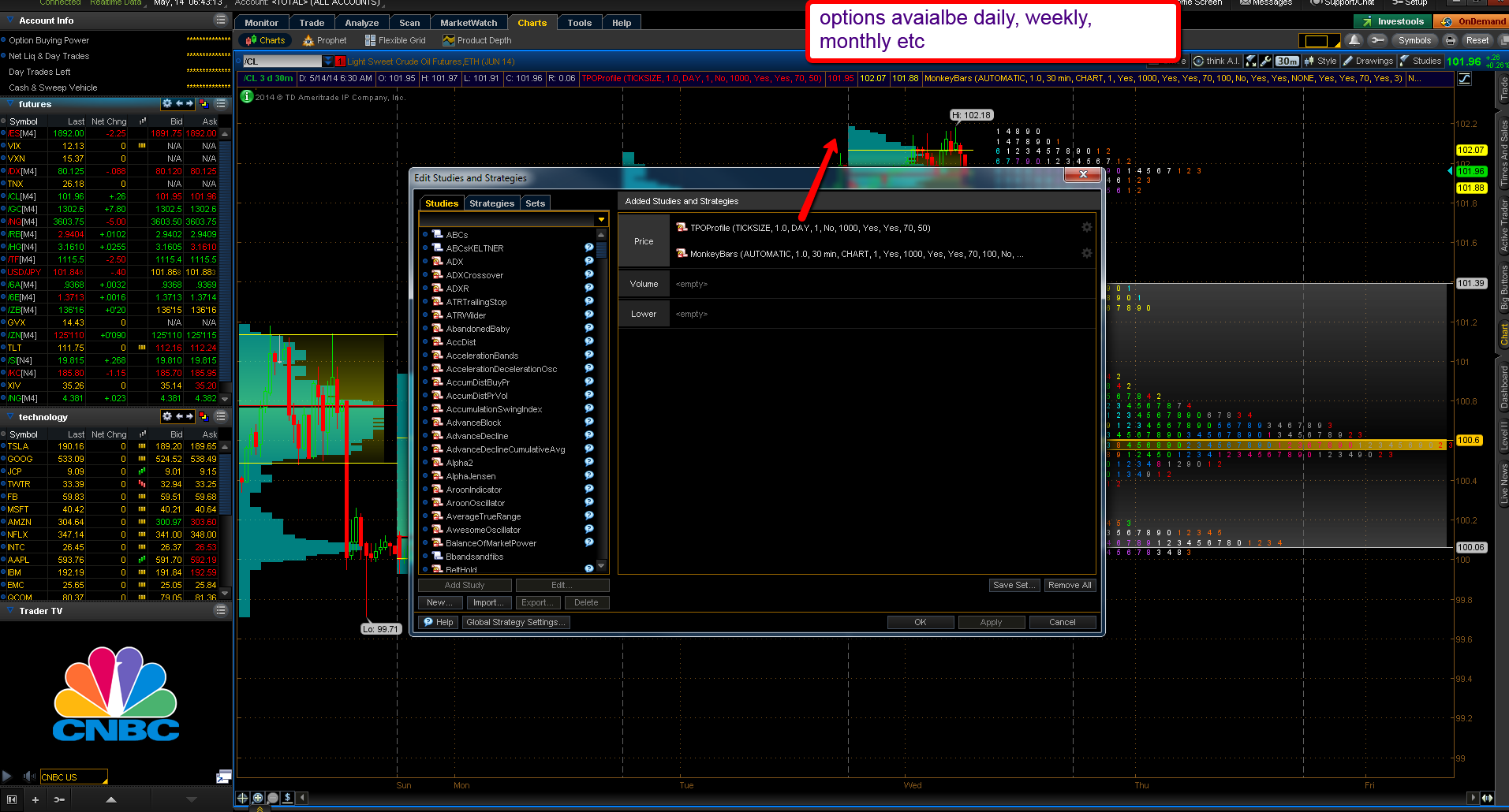Open the Sets tab in dialog
1509x812 pixels.
535,203
